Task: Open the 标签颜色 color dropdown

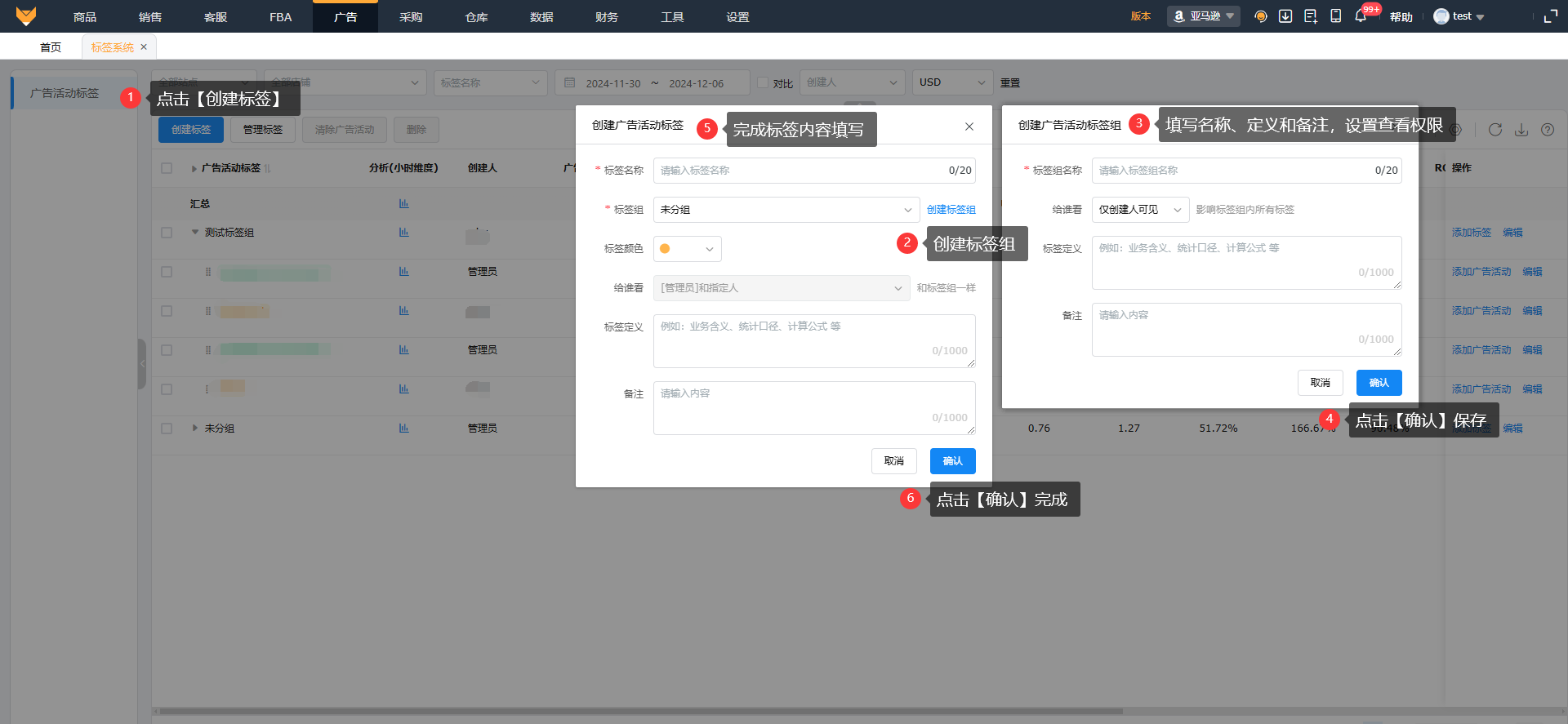Action: (688, 249)
